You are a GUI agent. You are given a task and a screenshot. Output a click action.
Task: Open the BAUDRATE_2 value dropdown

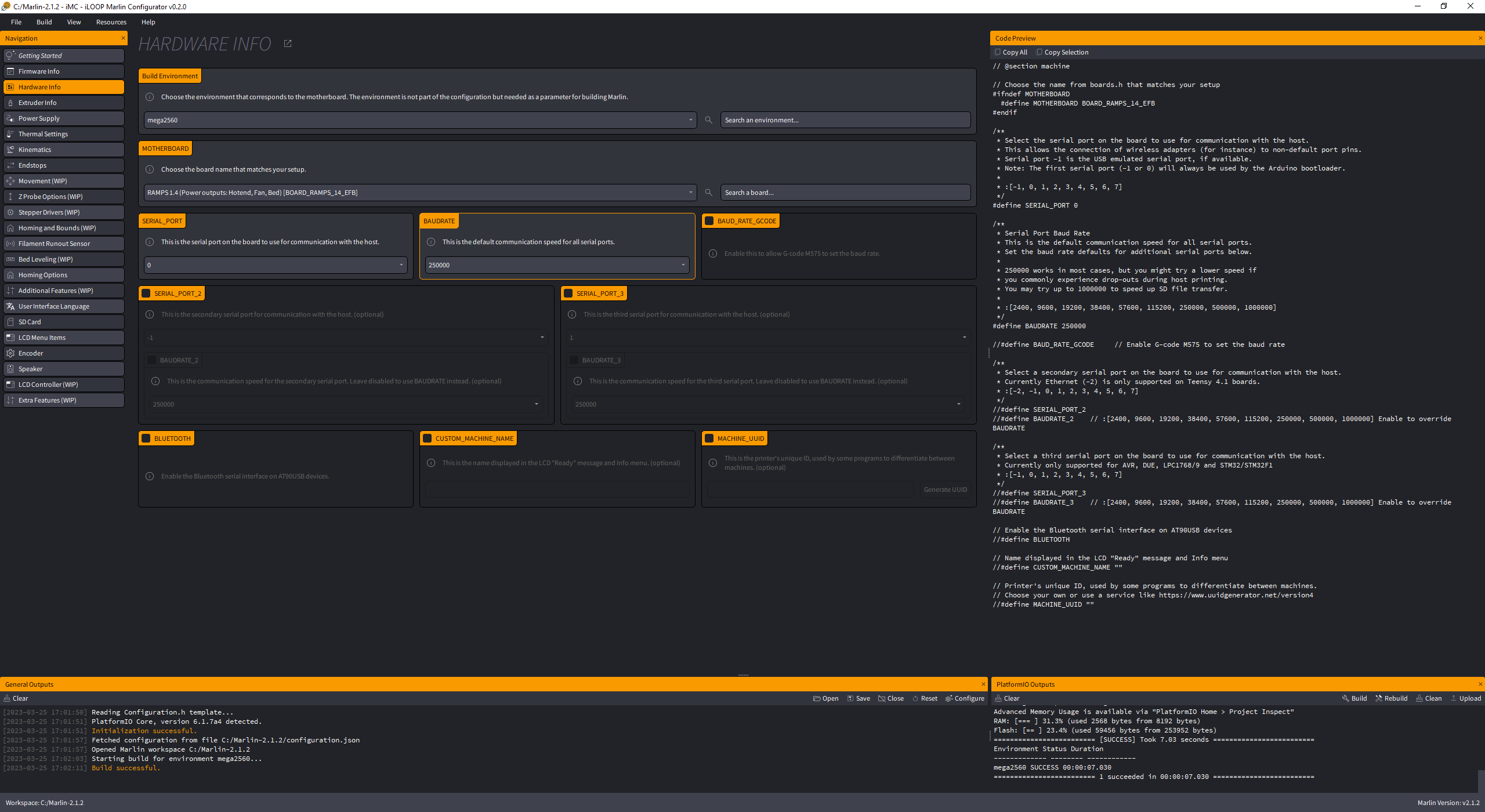coord(346,404)
